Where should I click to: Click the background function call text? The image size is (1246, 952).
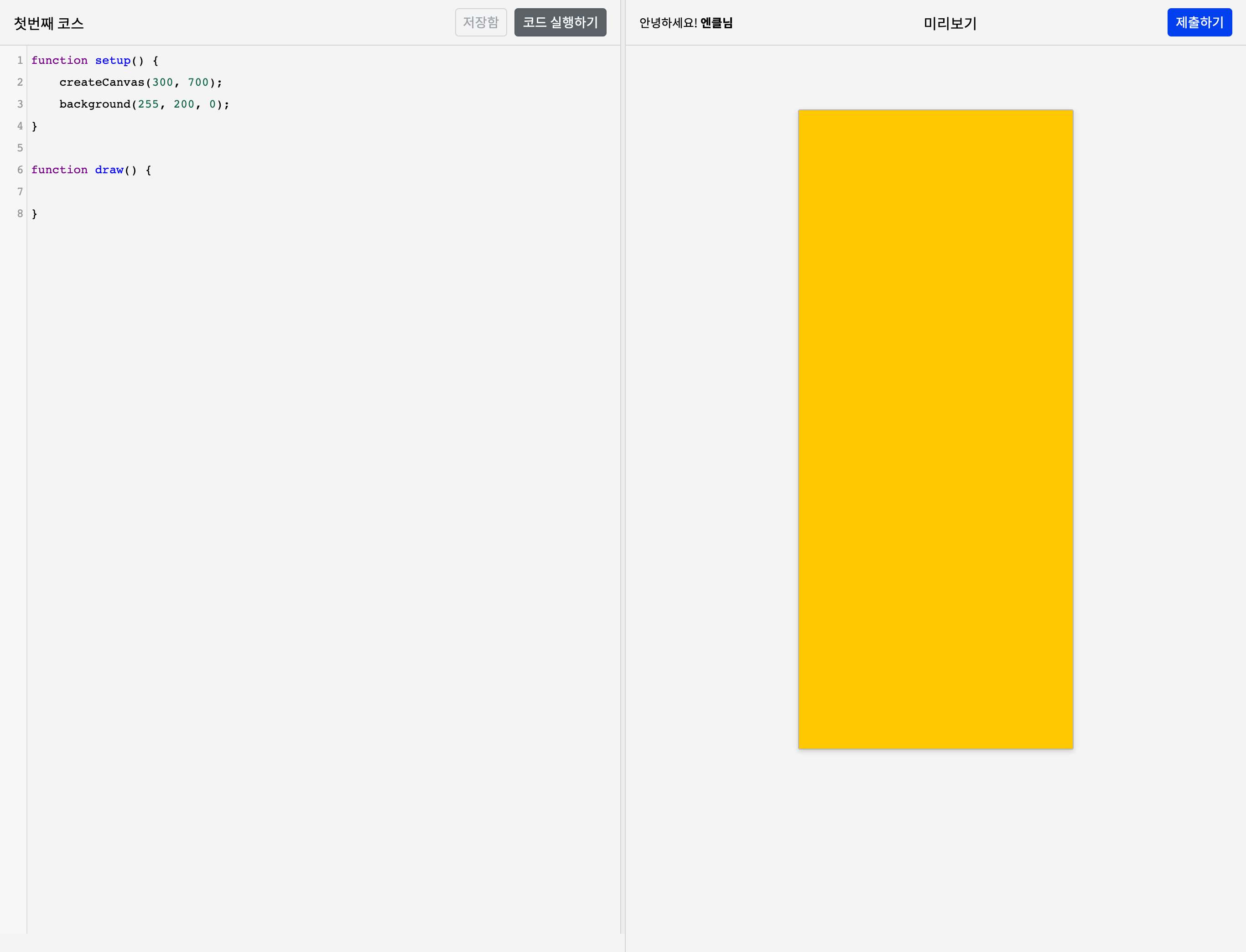95,104
